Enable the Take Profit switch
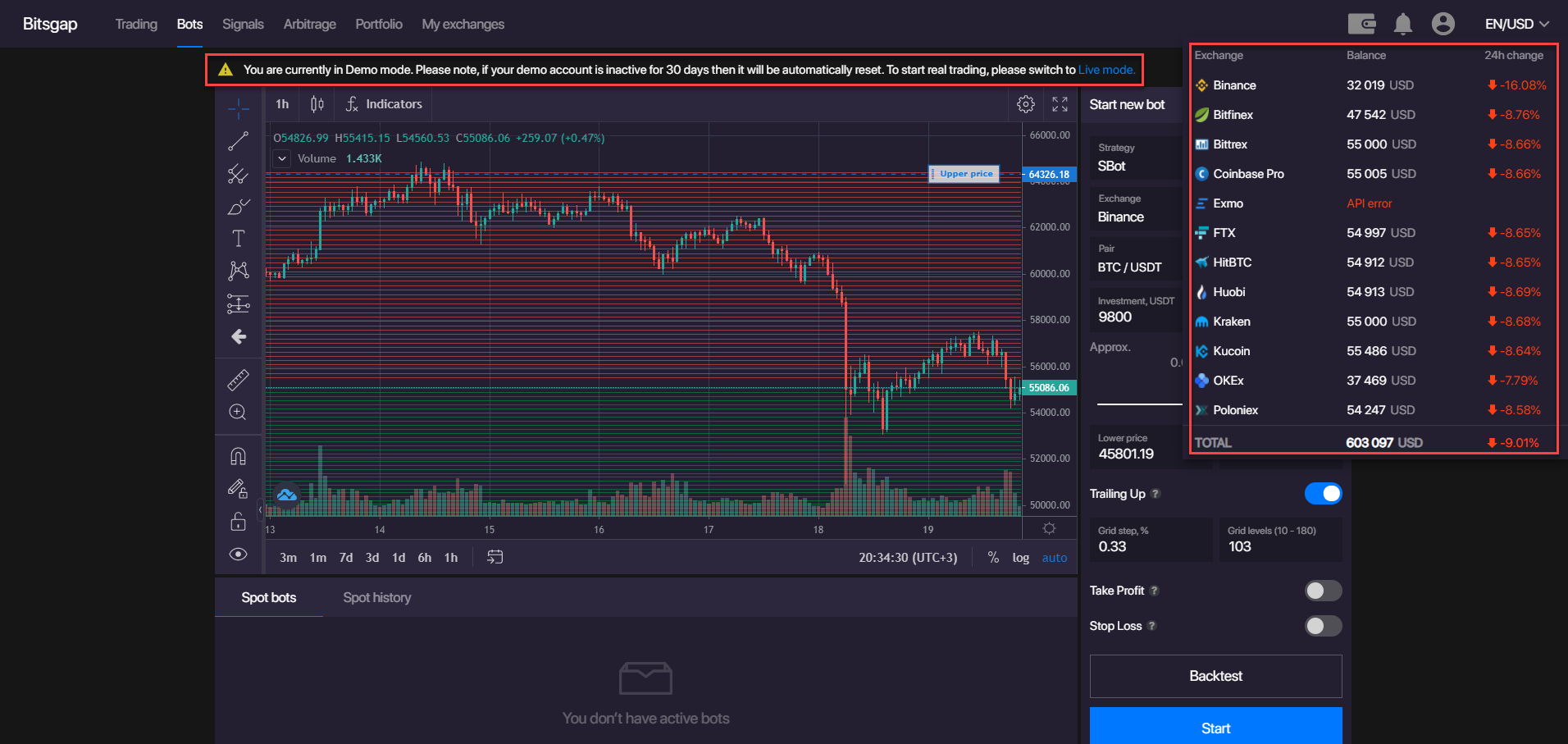The image size is (1568, 744). coord(1324,591)
